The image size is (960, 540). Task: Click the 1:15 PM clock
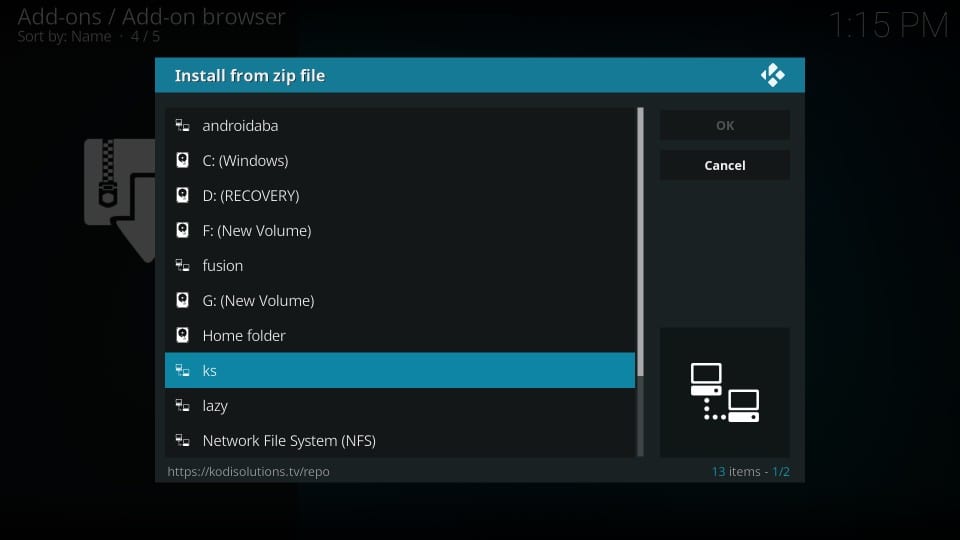(888, 26)
